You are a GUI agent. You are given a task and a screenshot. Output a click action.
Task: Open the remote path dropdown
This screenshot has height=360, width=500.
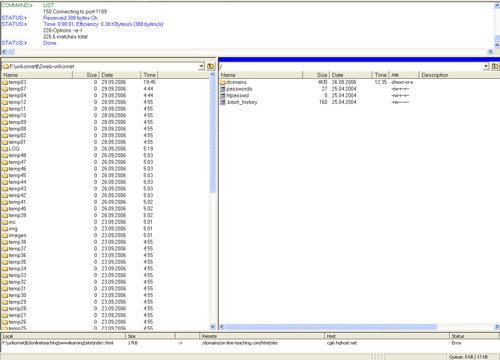(486, 66)
